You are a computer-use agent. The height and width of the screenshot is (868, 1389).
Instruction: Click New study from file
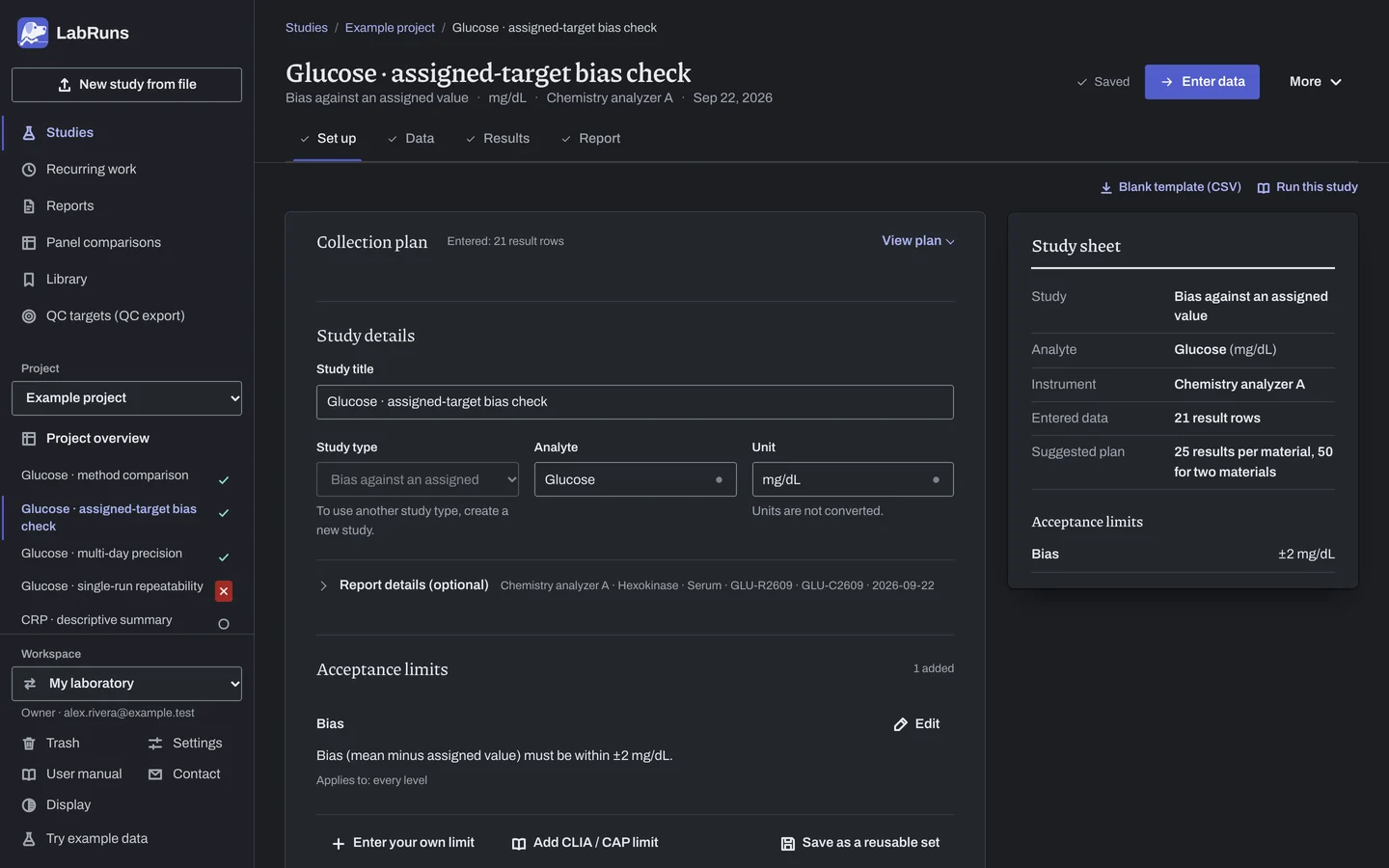pos(126,85)
